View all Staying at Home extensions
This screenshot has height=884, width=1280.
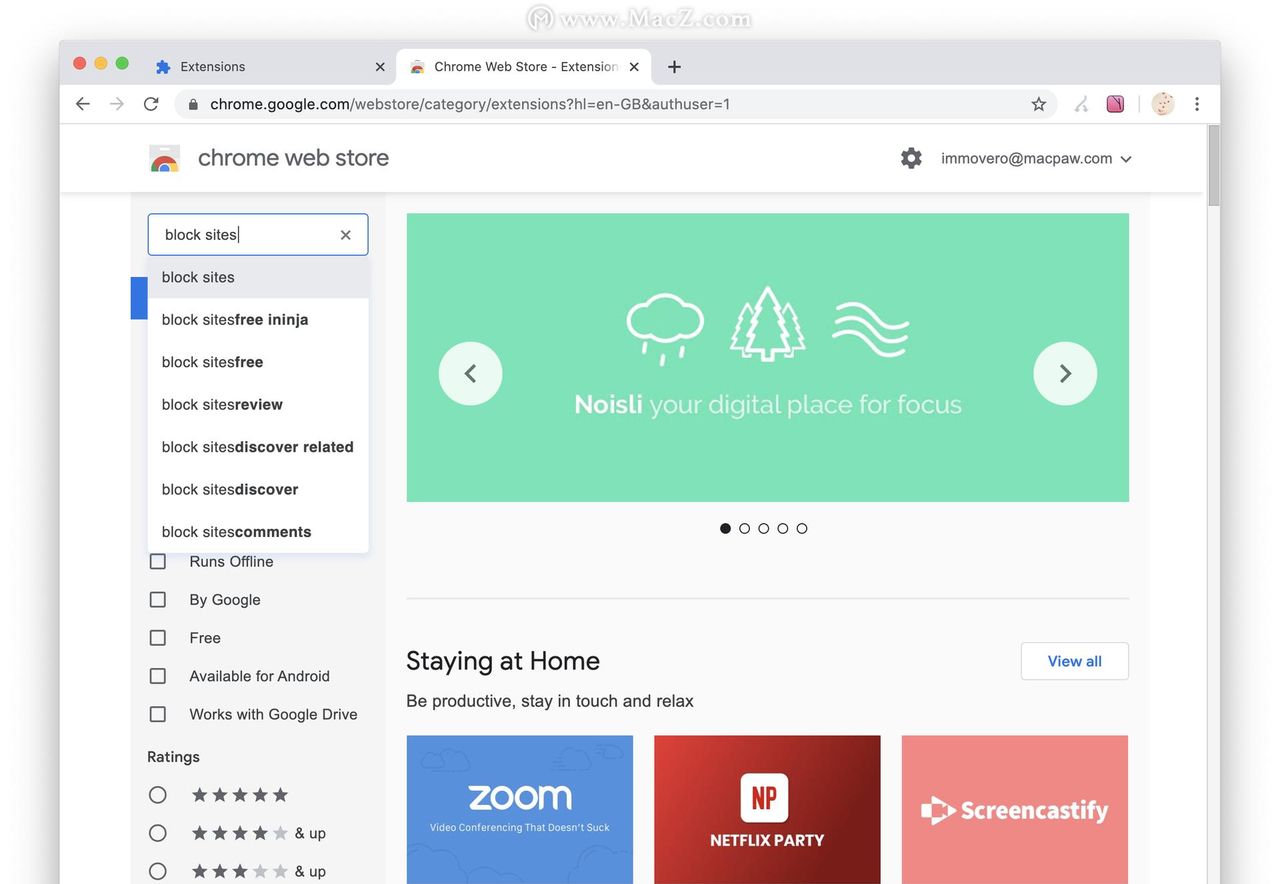[x=1074, y=661]
